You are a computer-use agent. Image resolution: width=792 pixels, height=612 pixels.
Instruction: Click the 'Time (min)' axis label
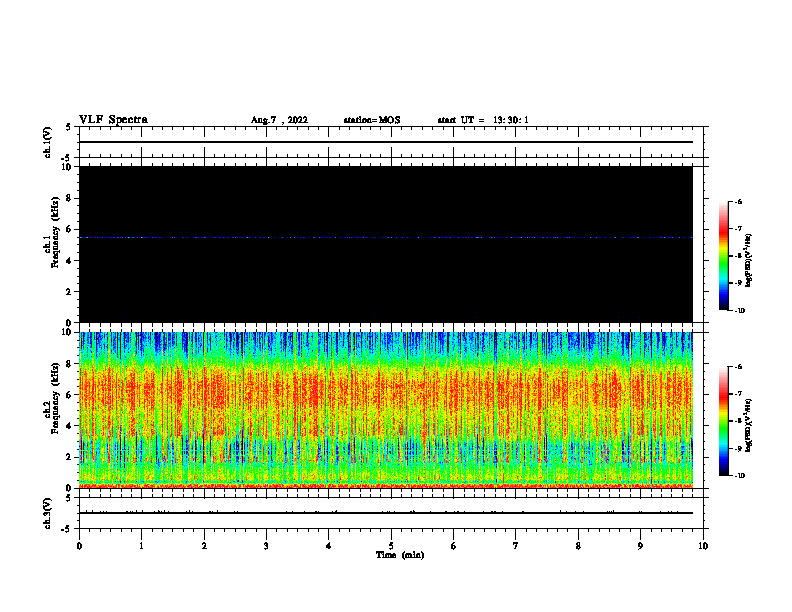click(400, 555)
